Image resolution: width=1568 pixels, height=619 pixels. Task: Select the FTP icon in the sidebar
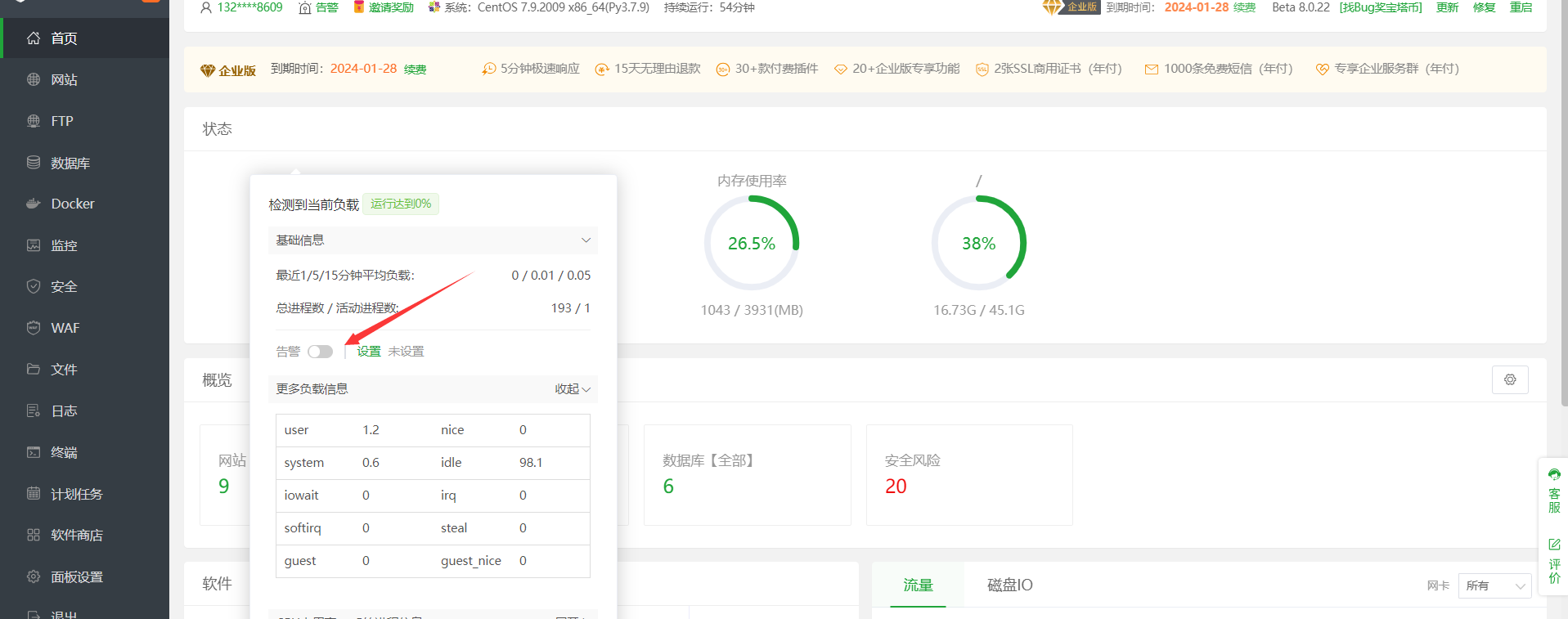point(34,121)
